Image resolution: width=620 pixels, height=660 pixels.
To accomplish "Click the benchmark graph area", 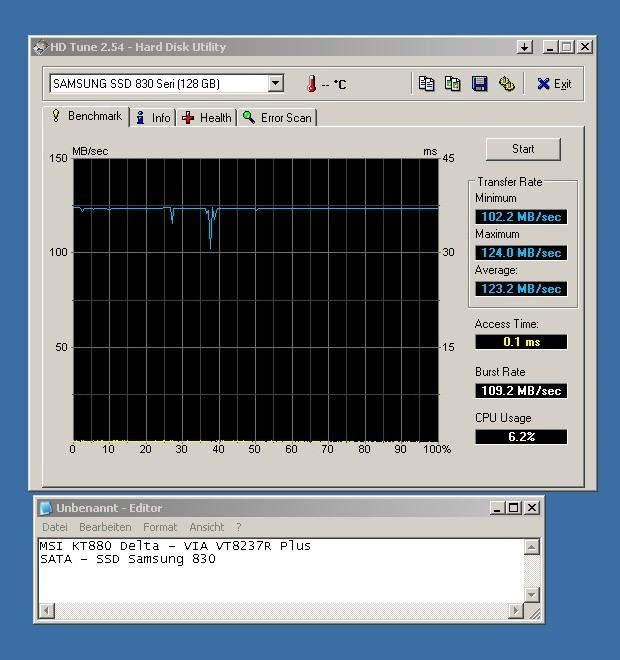I will coord(256,300).
